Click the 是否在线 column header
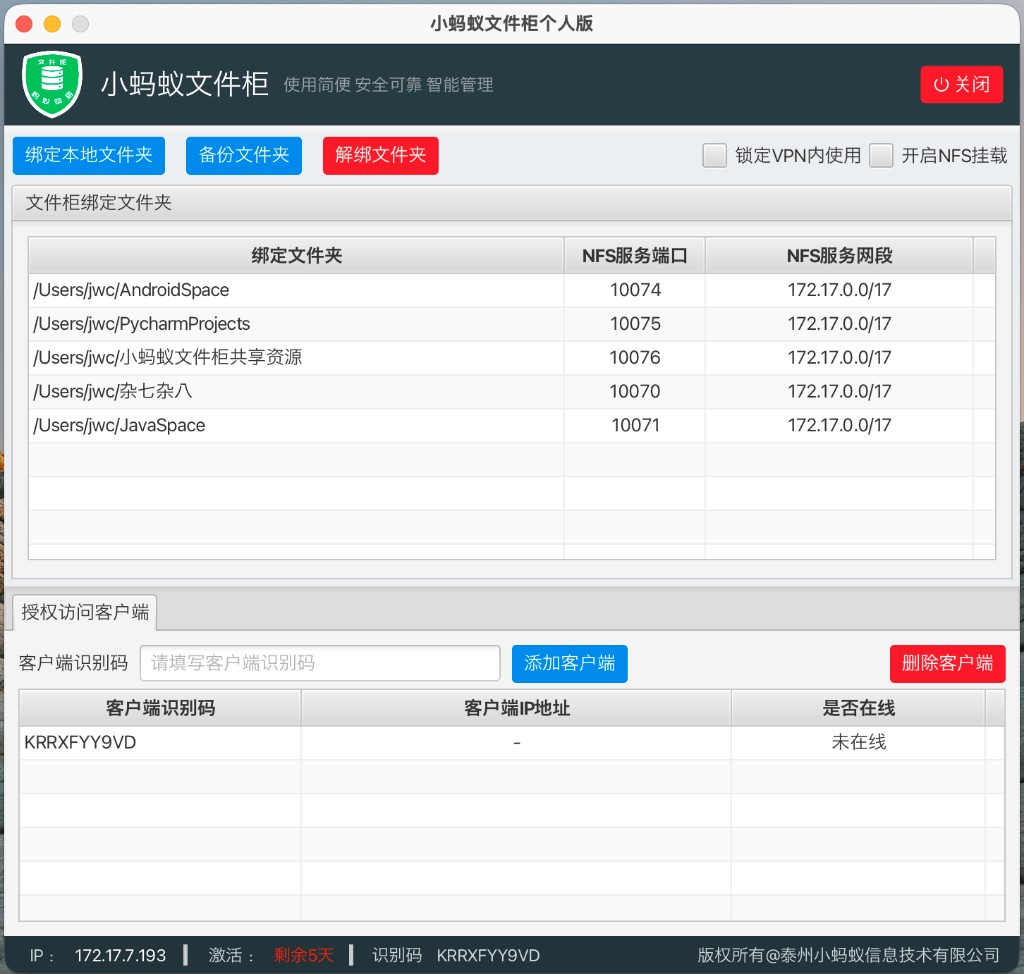 pyautogui.click(x=858, y=708)
